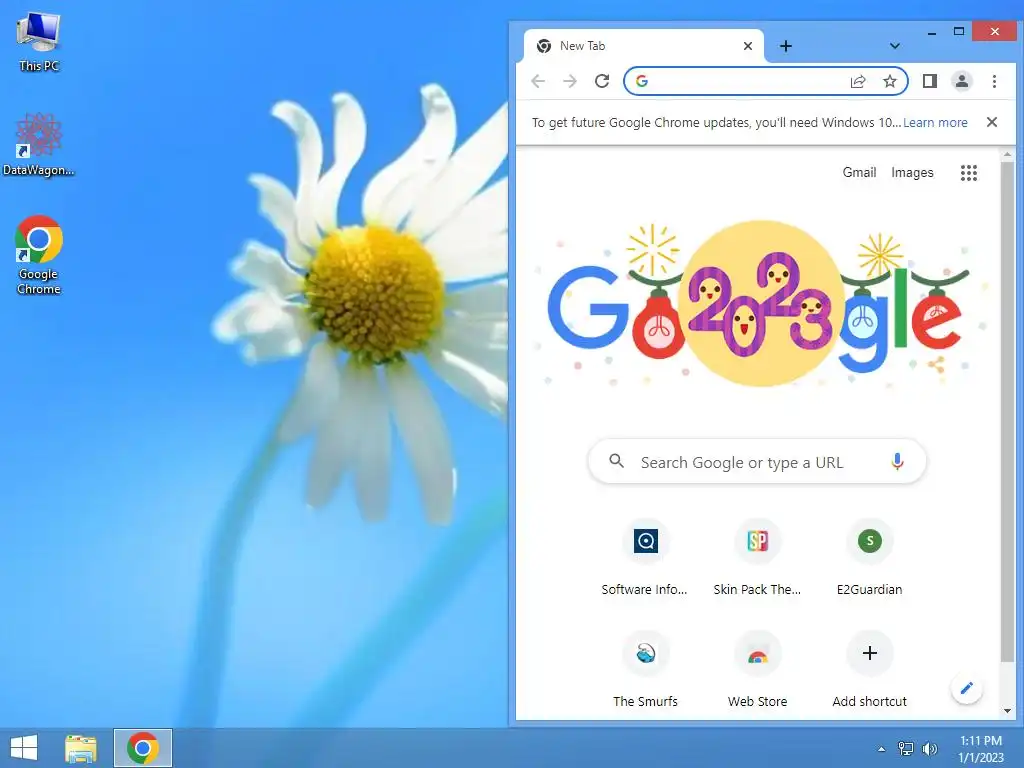The width and height of the screenshot is (1024, 768).
Task: Open Gmail link
Action: [859, 172]
